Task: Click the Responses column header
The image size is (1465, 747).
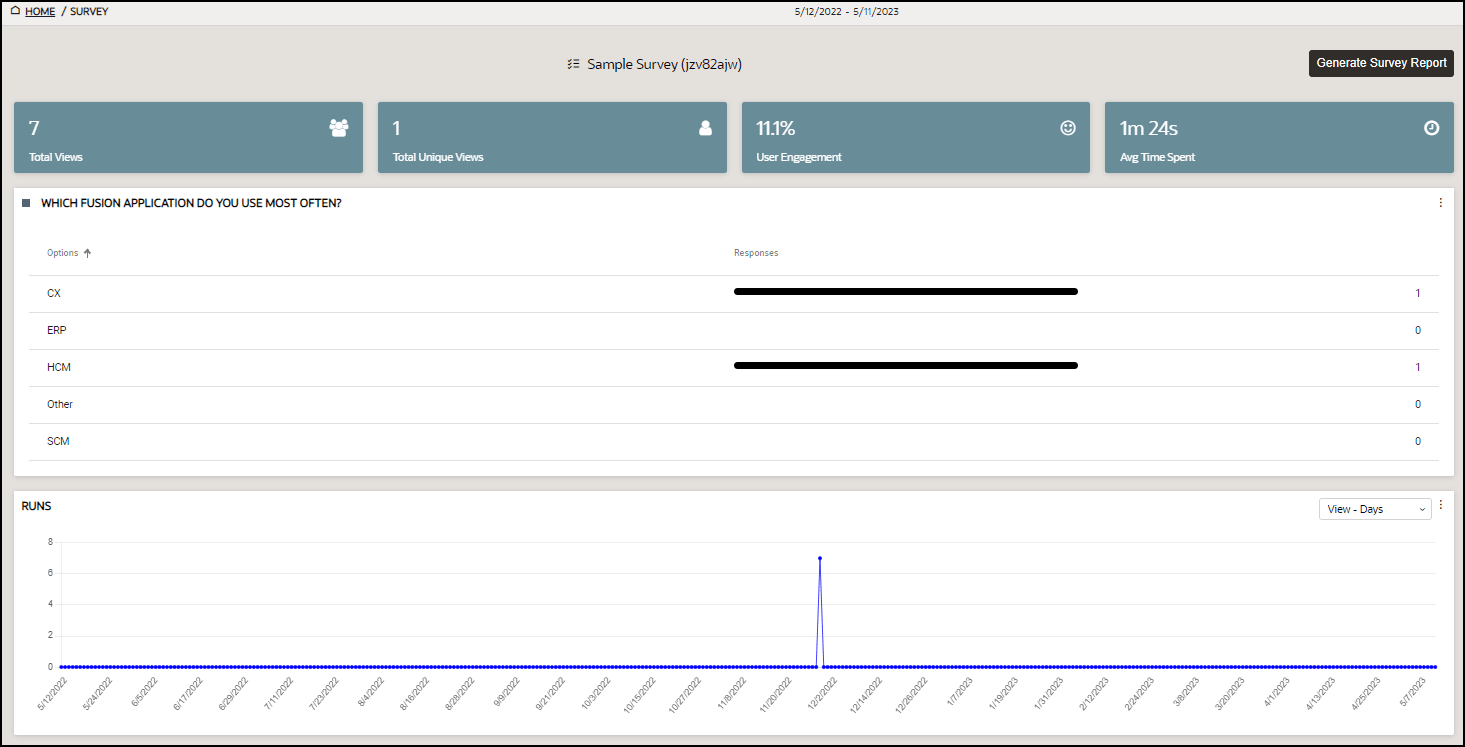Action: 756,253
